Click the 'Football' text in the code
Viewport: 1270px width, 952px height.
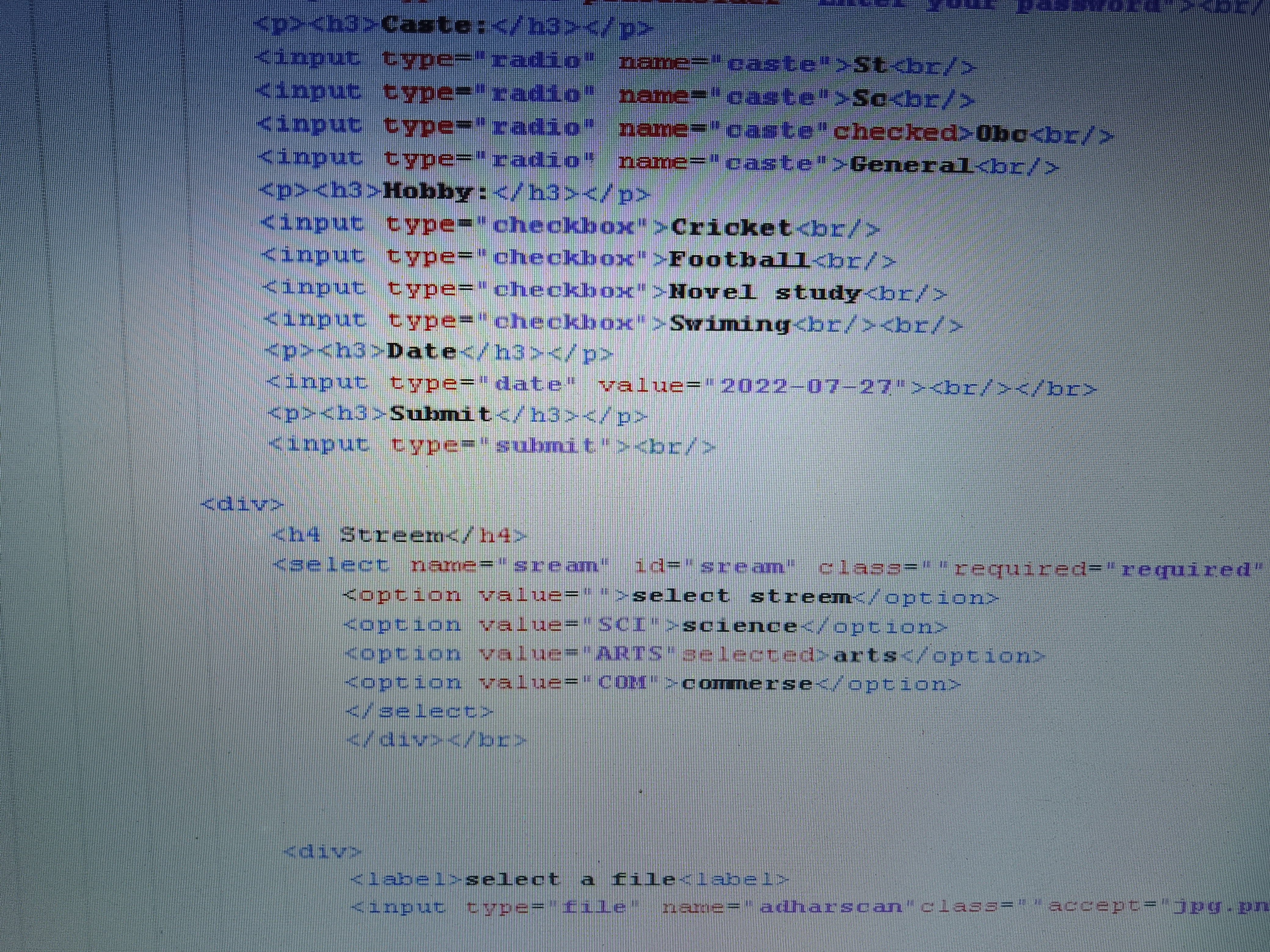[x=739, y=260]
